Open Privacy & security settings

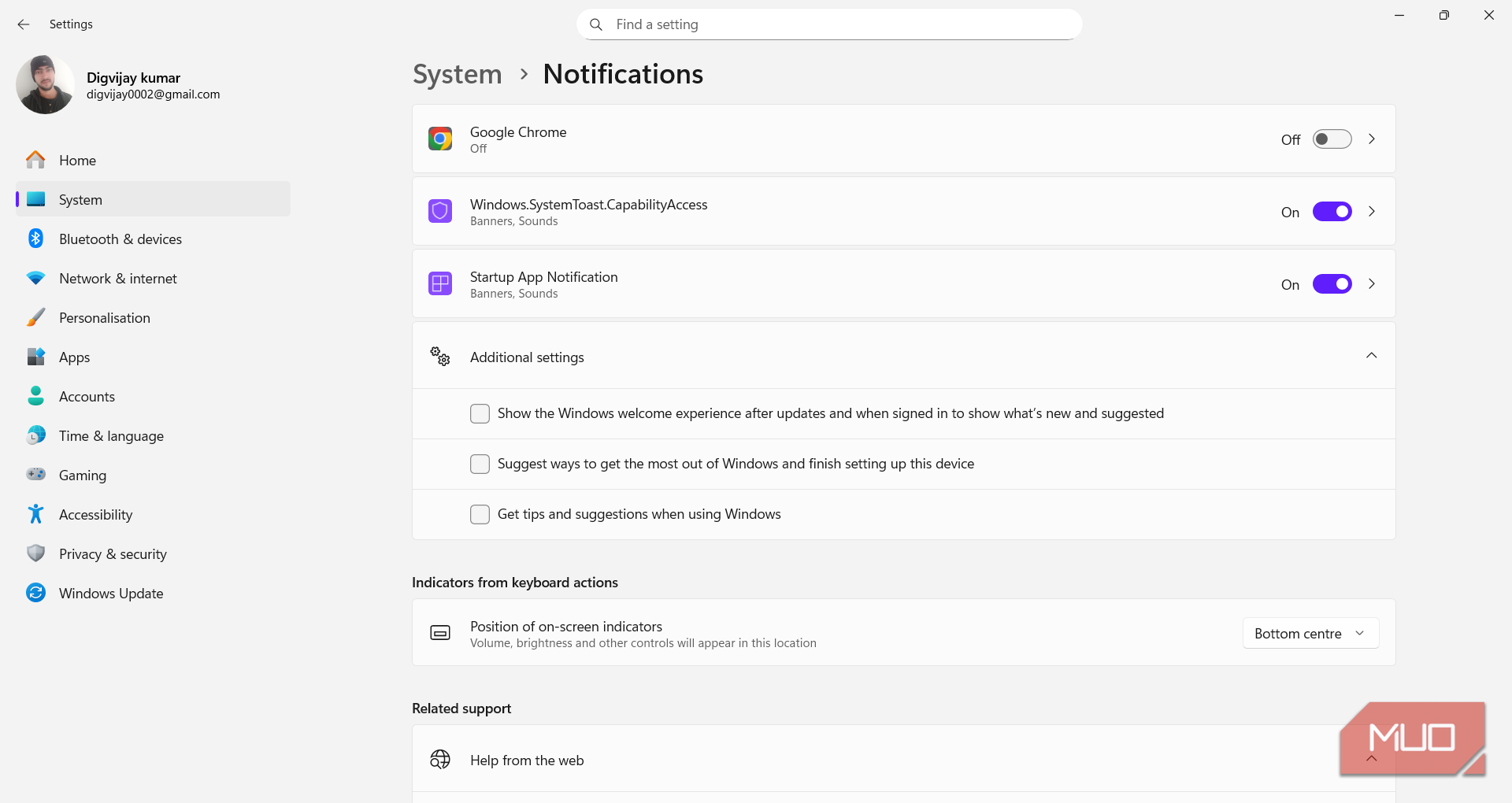click(x=113, y=553)
